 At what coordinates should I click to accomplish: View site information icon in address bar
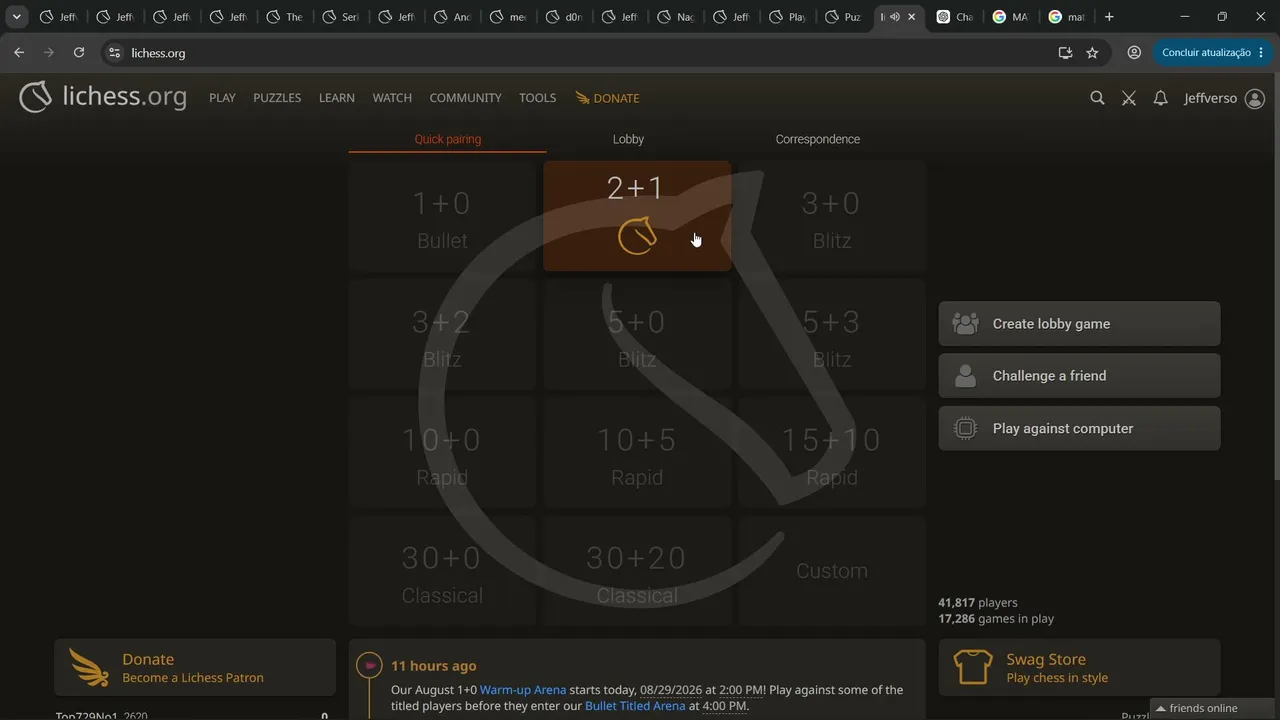[x=114, y=53]
